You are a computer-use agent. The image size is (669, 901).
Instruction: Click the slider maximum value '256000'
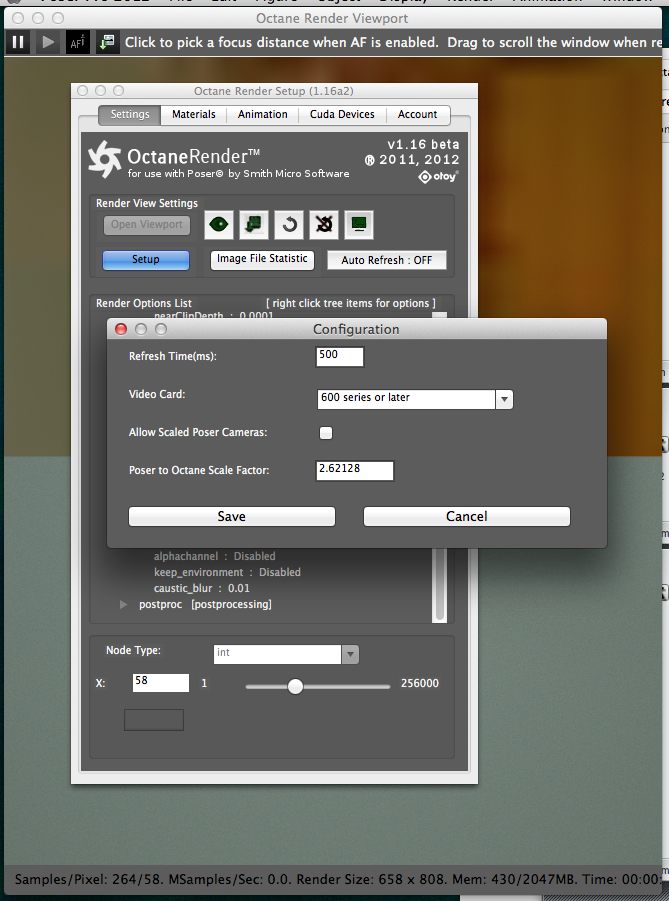click(420, 683)
